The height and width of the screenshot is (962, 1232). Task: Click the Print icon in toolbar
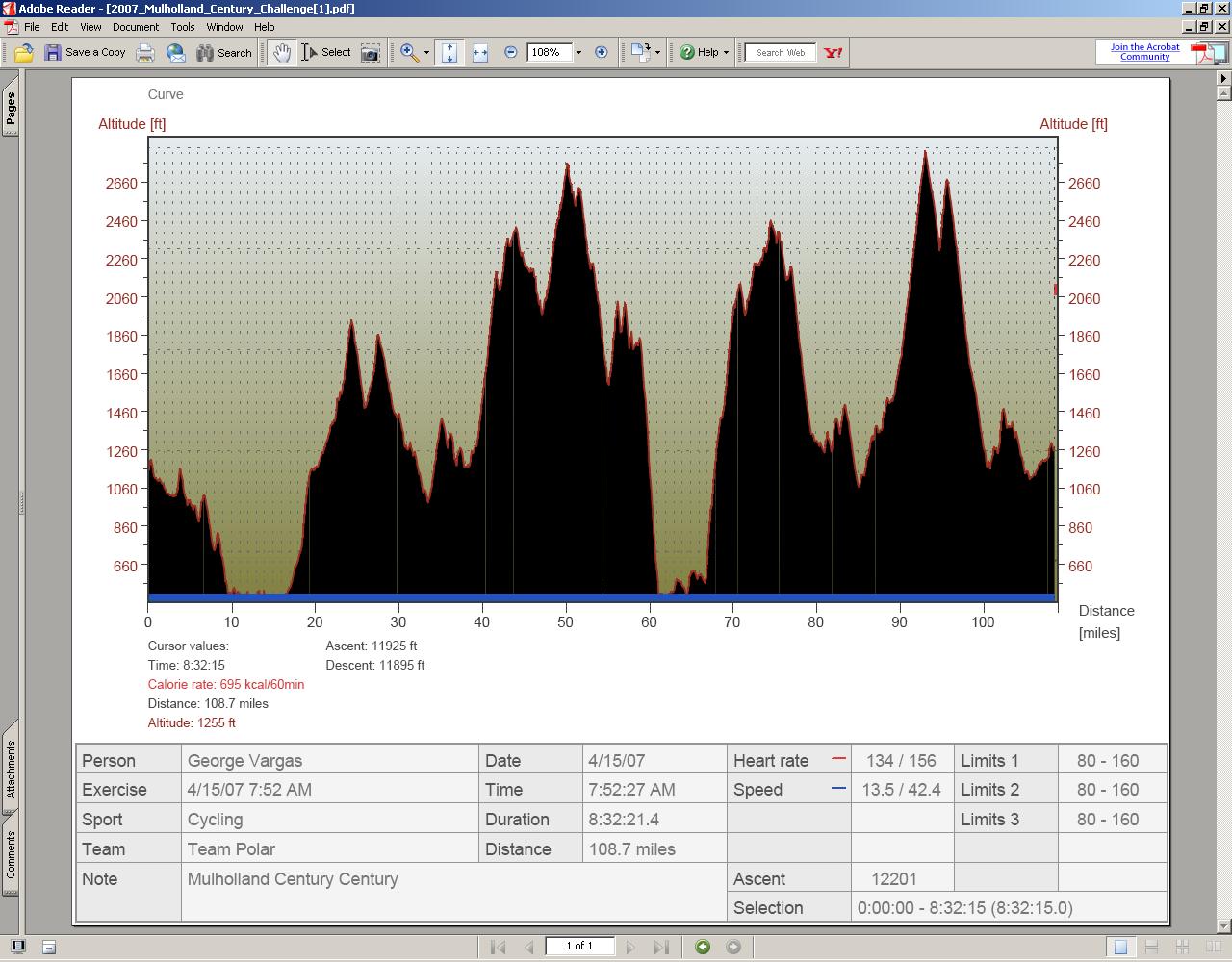145,53
